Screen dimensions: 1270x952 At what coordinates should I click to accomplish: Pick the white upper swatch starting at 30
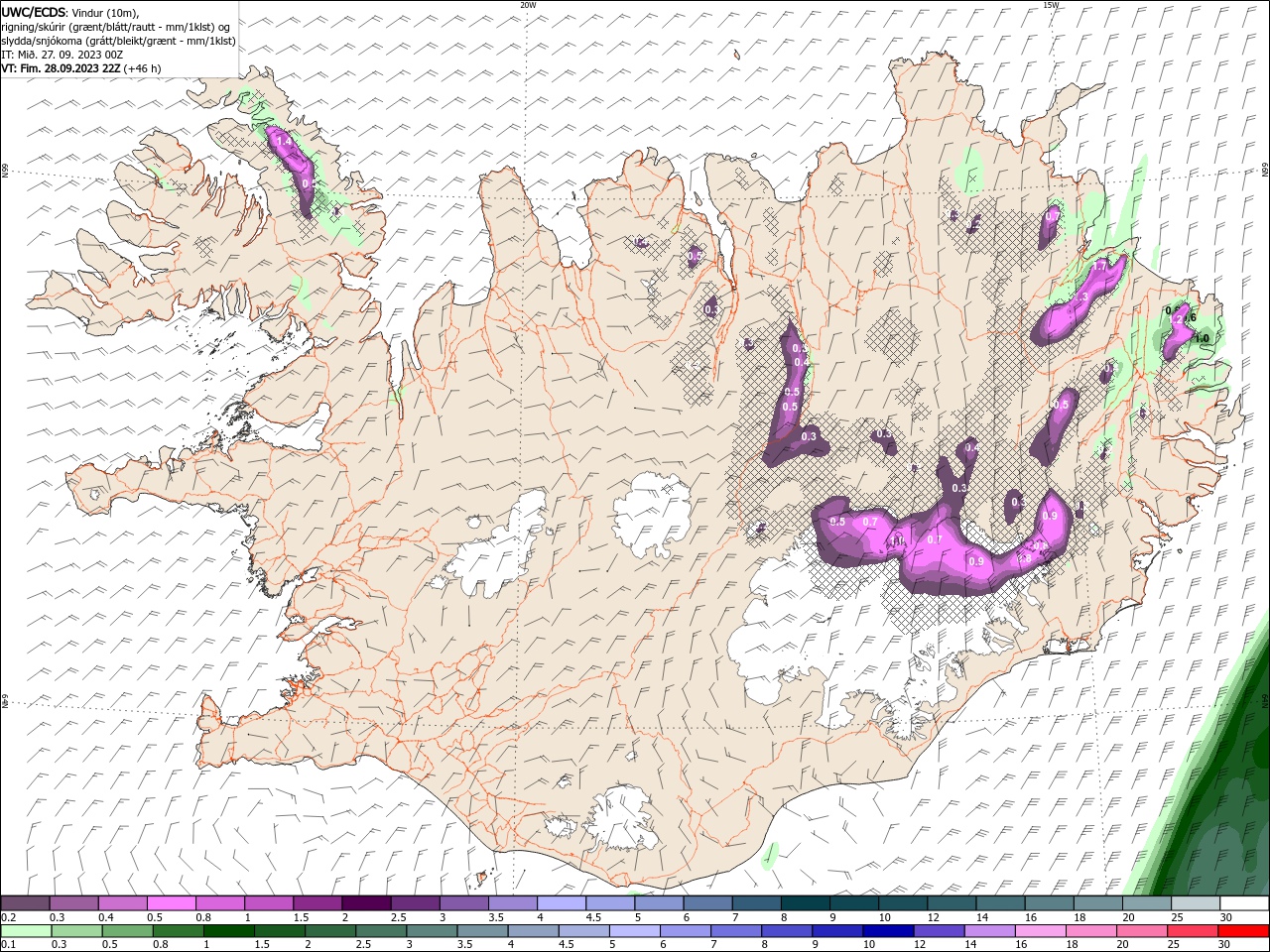1244,903
